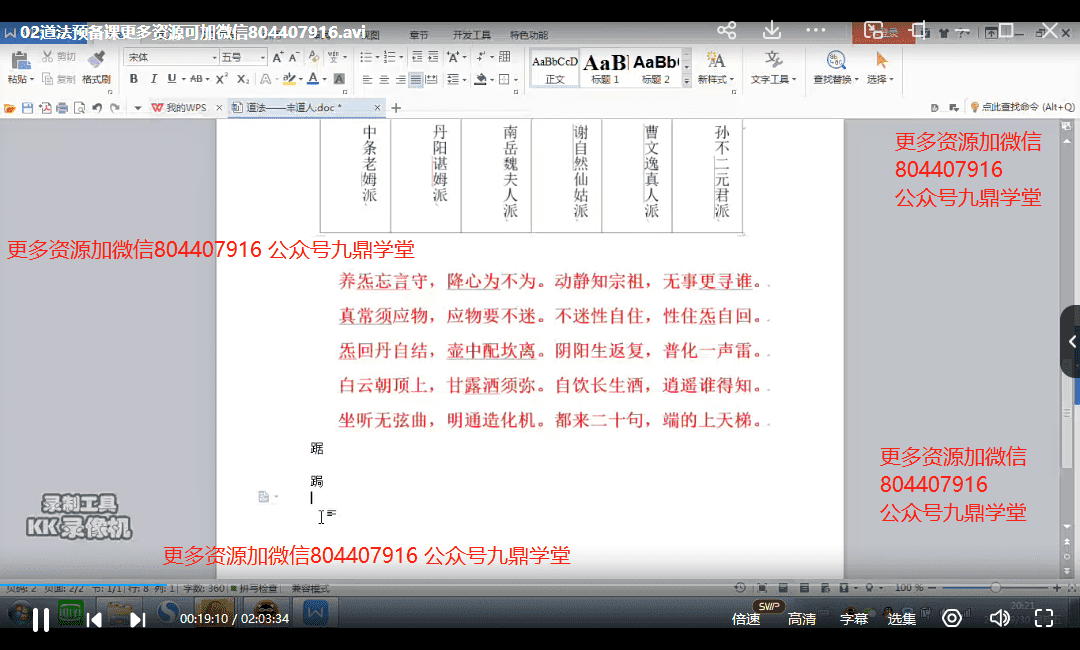Click the Format Painter brush icon
This screenshot has height=650, width=1080.
[96, 60]
